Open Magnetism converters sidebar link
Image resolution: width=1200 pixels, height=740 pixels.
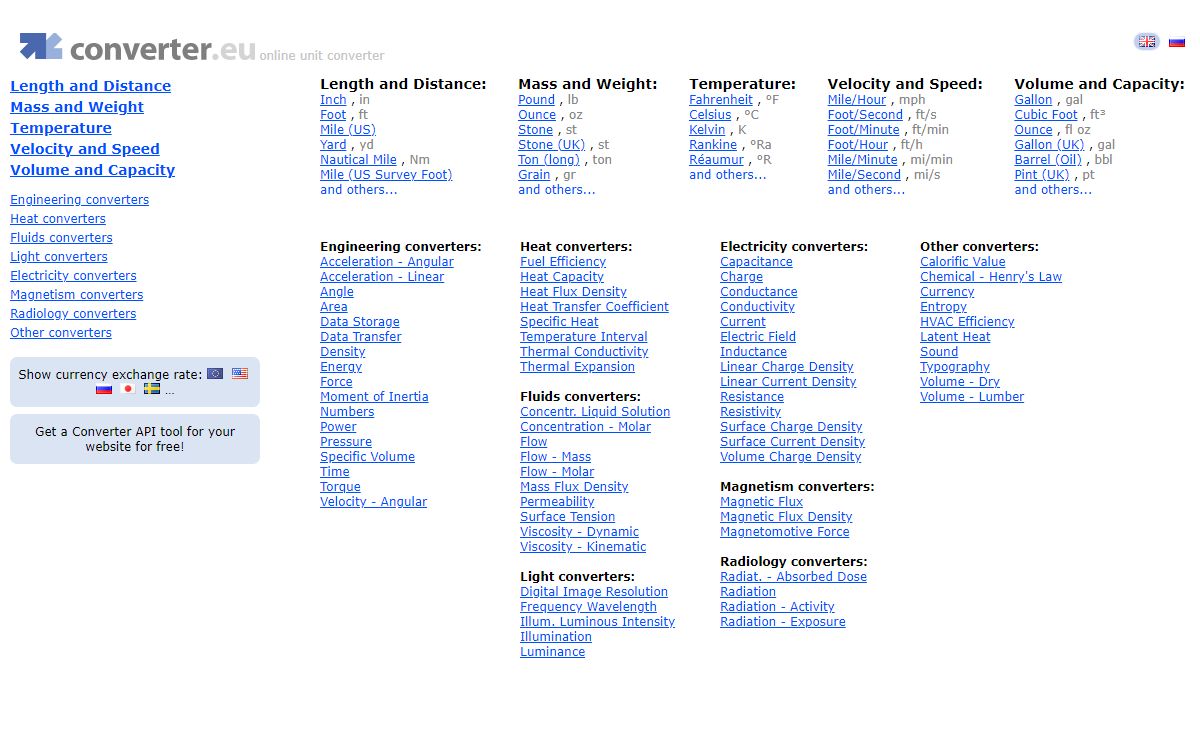(76, 295)
